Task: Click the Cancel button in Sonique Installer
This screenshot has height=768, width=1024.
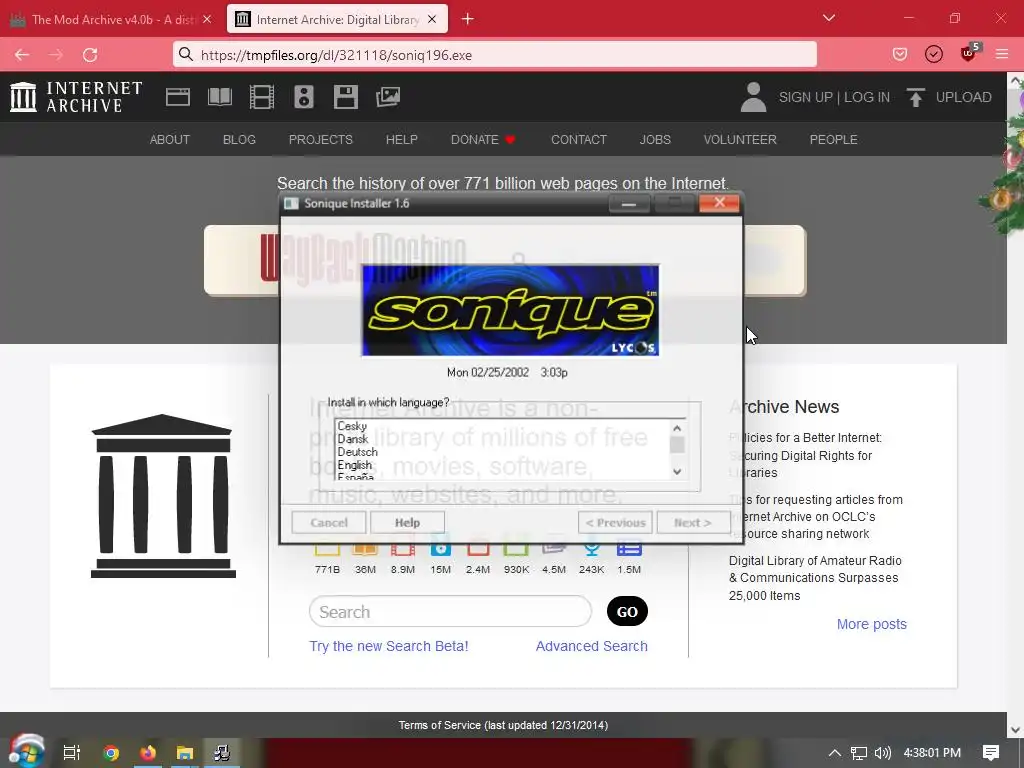Action: [328, 522]
